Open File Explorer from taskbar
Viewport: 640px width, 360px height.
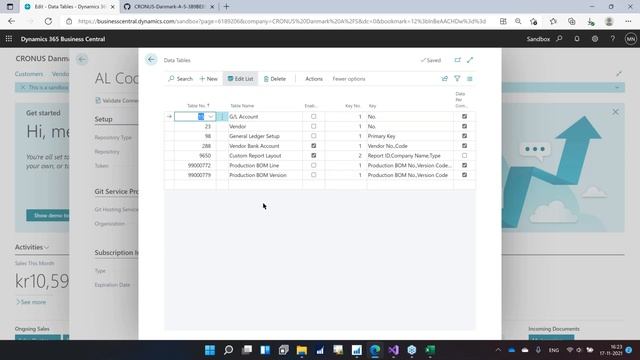tap(302, 350)
